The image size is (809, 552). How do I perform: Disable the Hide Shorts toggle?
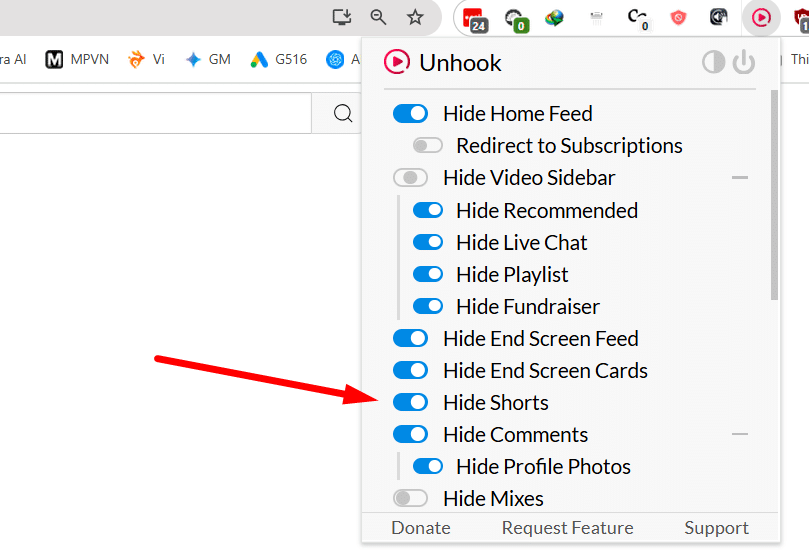coord(410,402)
